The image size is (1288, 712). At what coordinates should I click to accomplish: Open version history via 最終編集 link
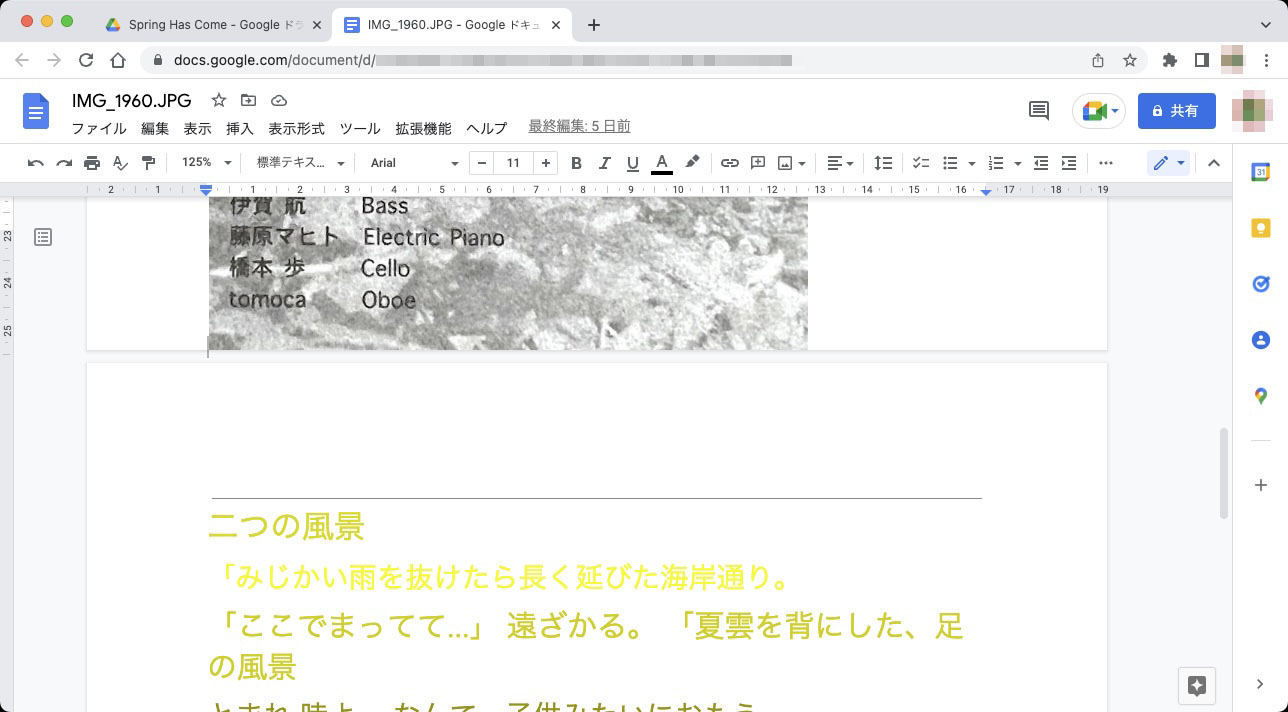point(579,126)
